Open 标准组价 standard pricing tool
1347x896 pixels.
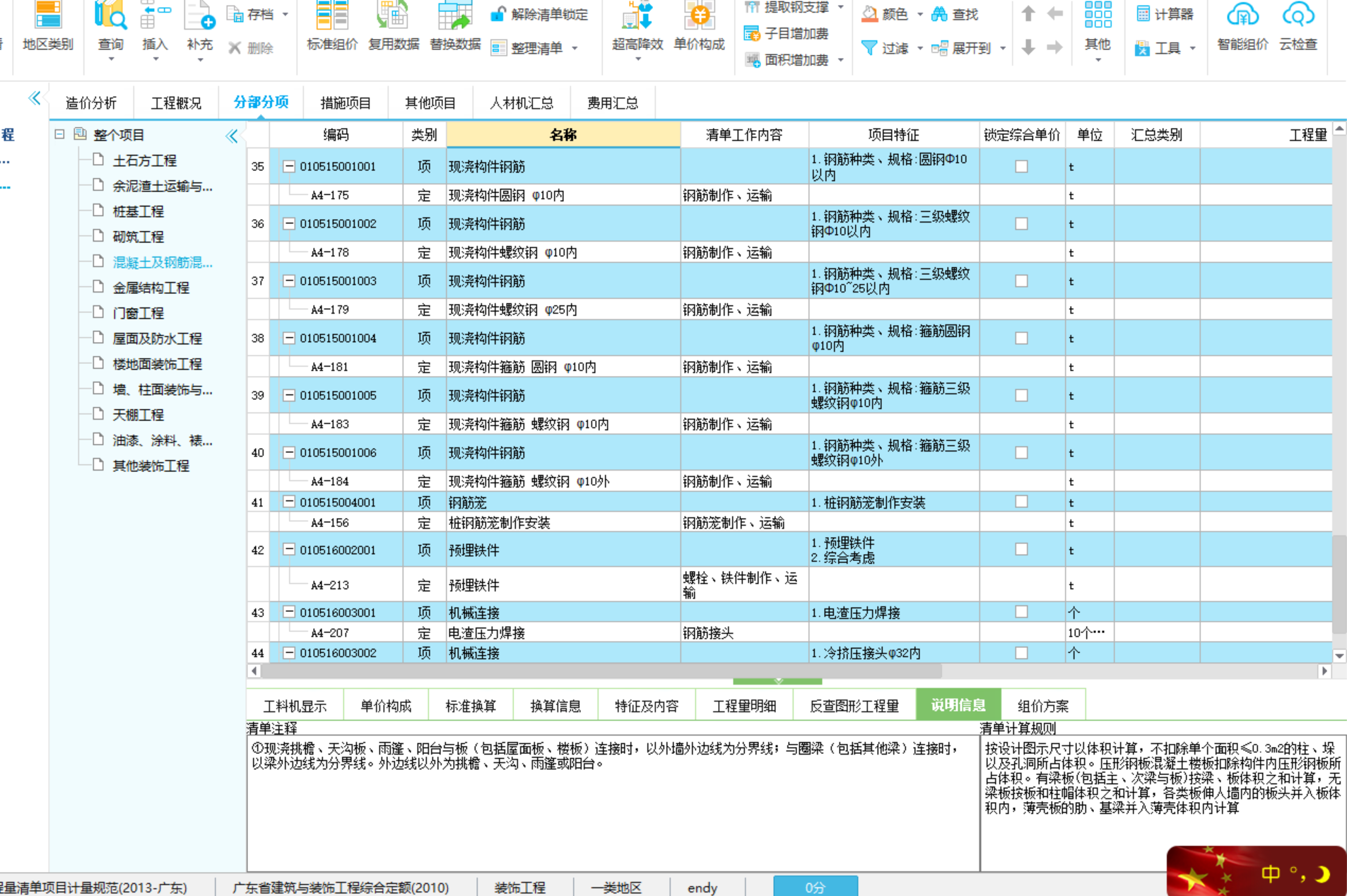tap(331, 27)
